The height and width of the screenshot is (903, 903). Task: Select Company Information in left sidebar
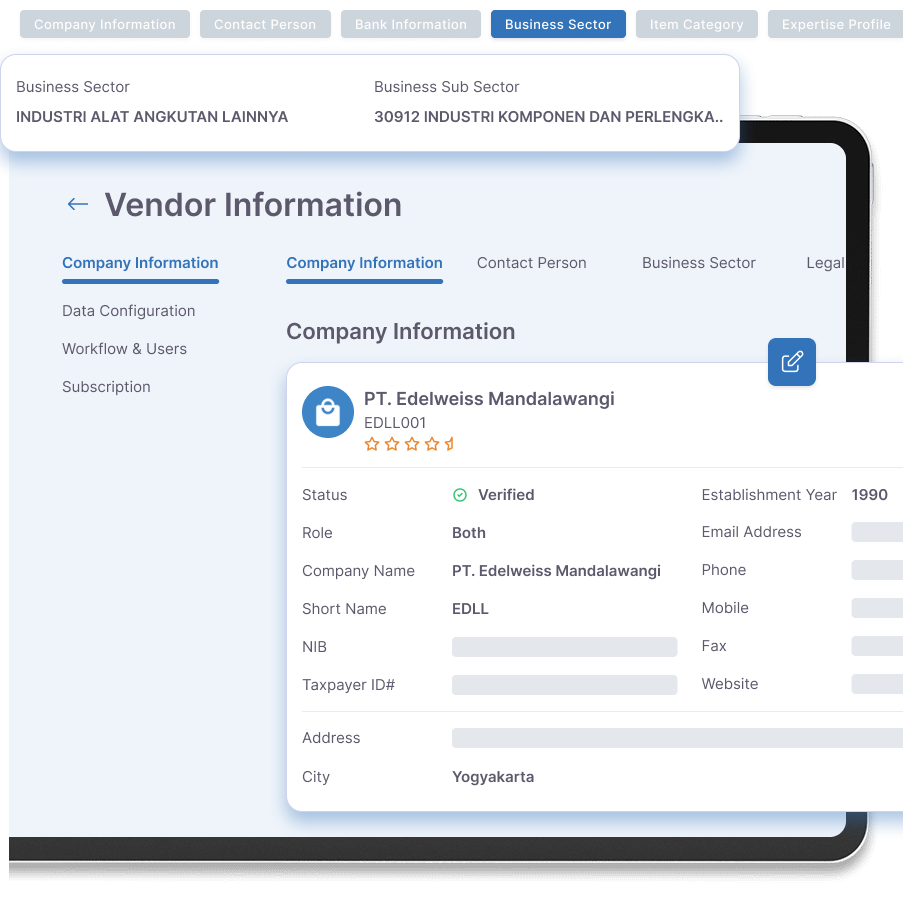click(x=140, y=263)
